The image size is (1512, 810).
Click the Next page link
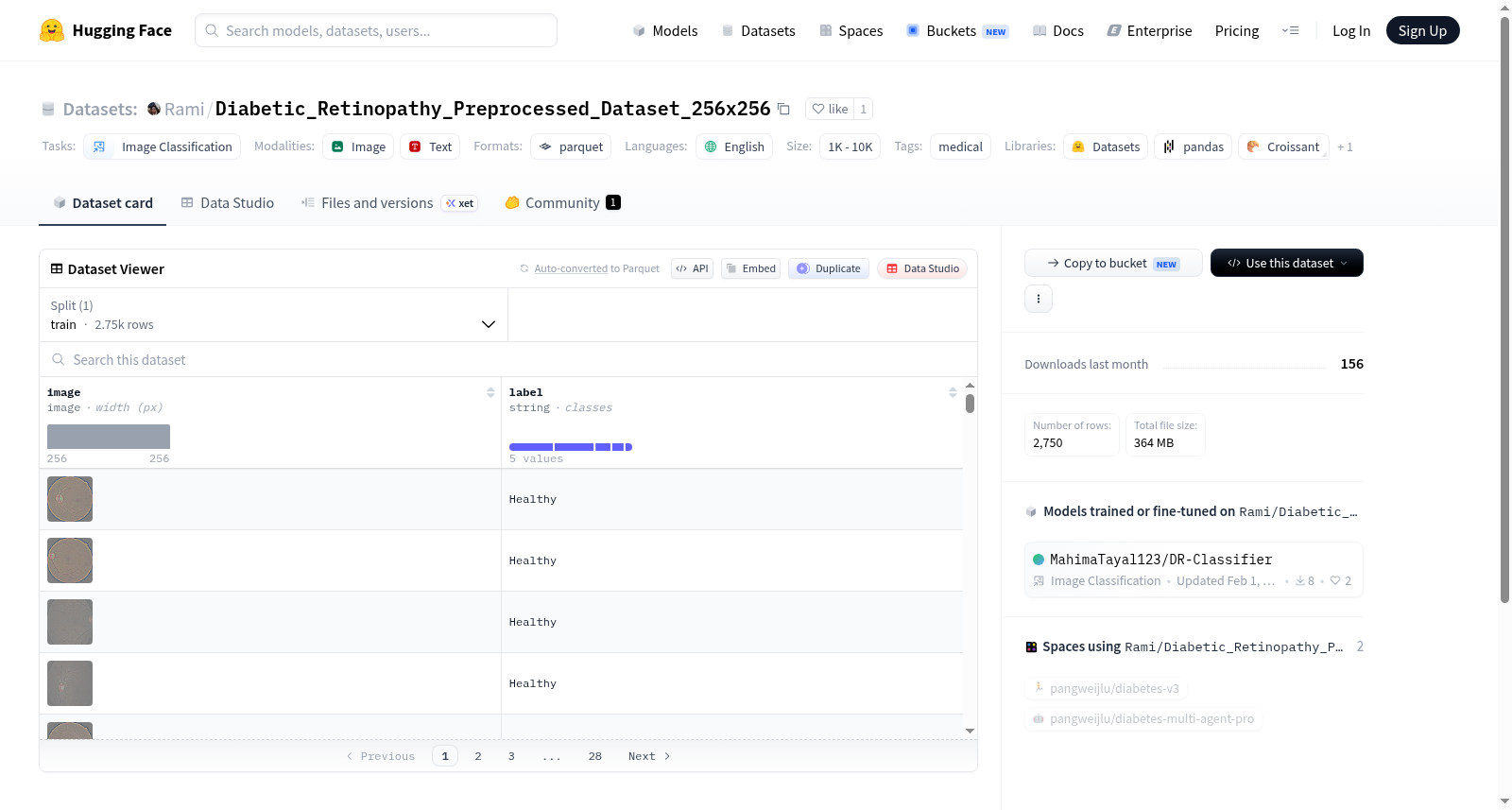[649, 756]
